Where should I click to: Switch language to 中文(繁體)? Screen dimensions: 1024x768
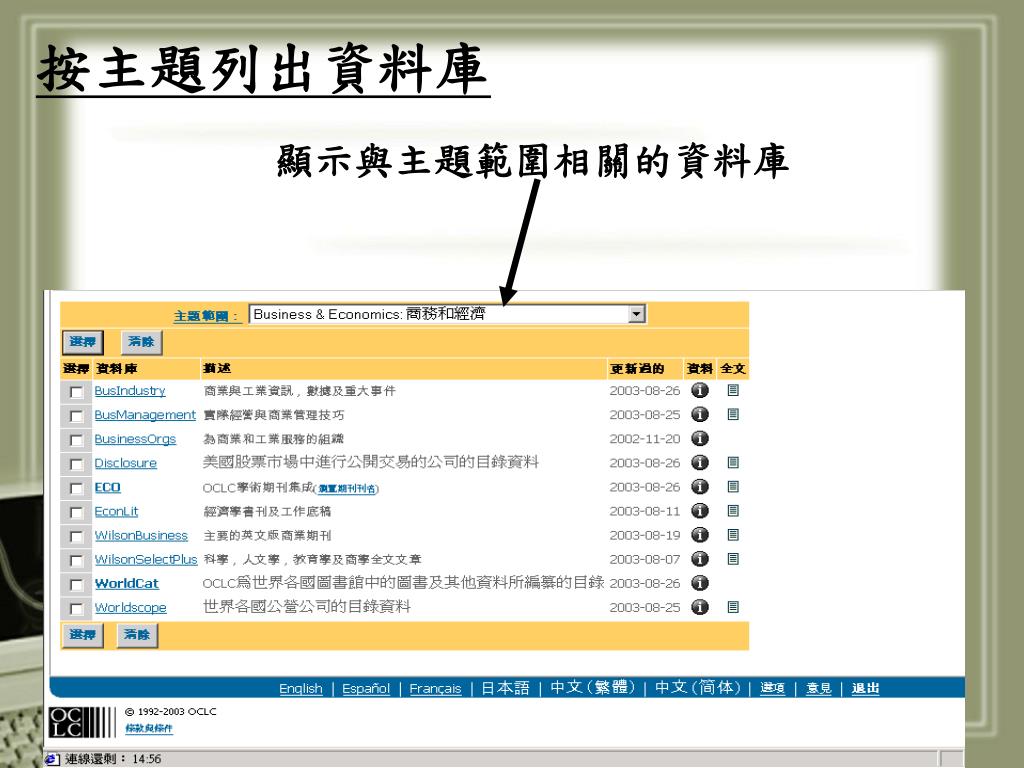pyautogui.click(x=592, y=688)
